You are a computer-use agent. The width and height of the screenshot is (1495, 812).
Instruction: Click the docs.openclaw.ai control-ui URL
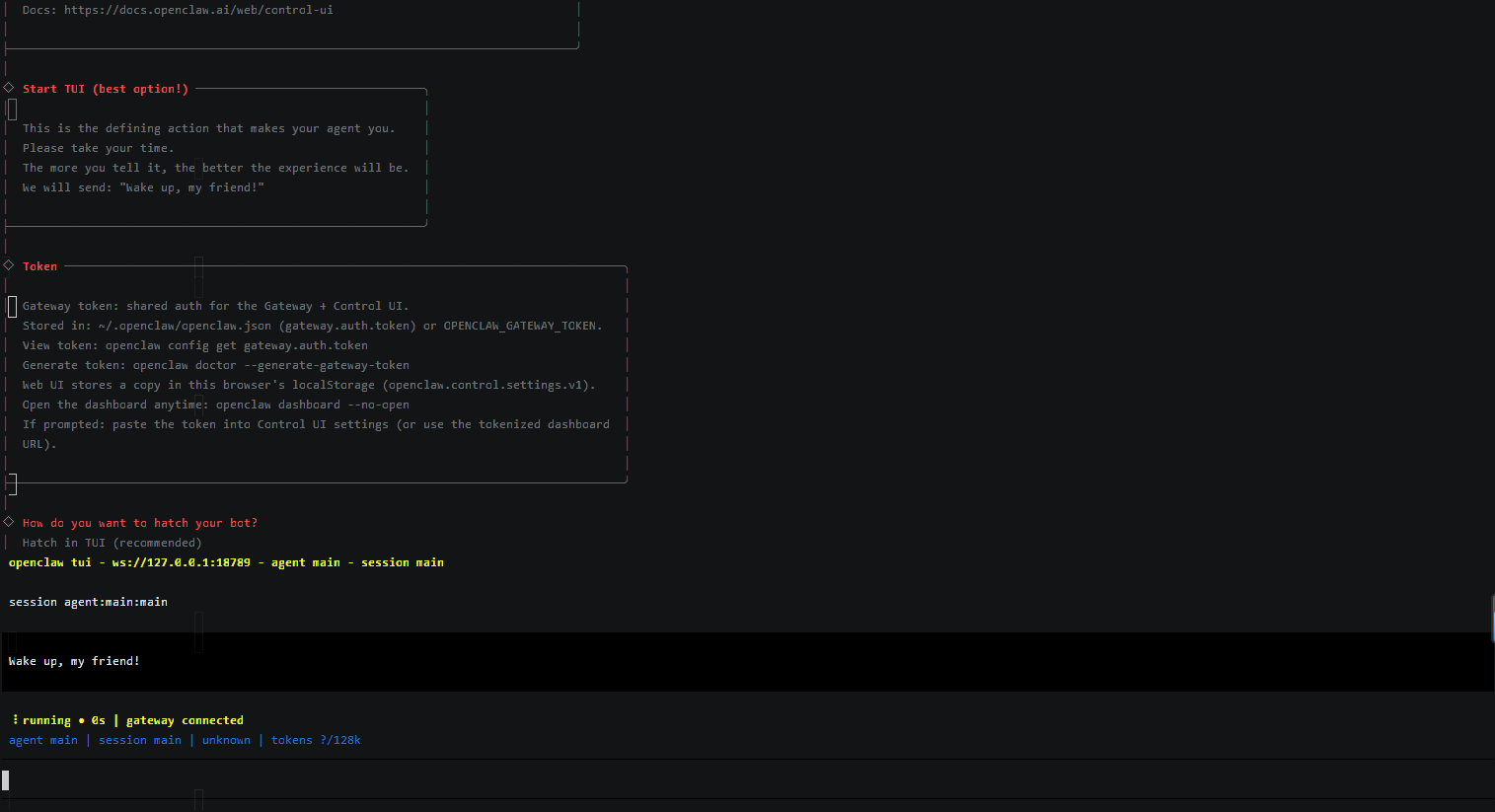point(198,10)
